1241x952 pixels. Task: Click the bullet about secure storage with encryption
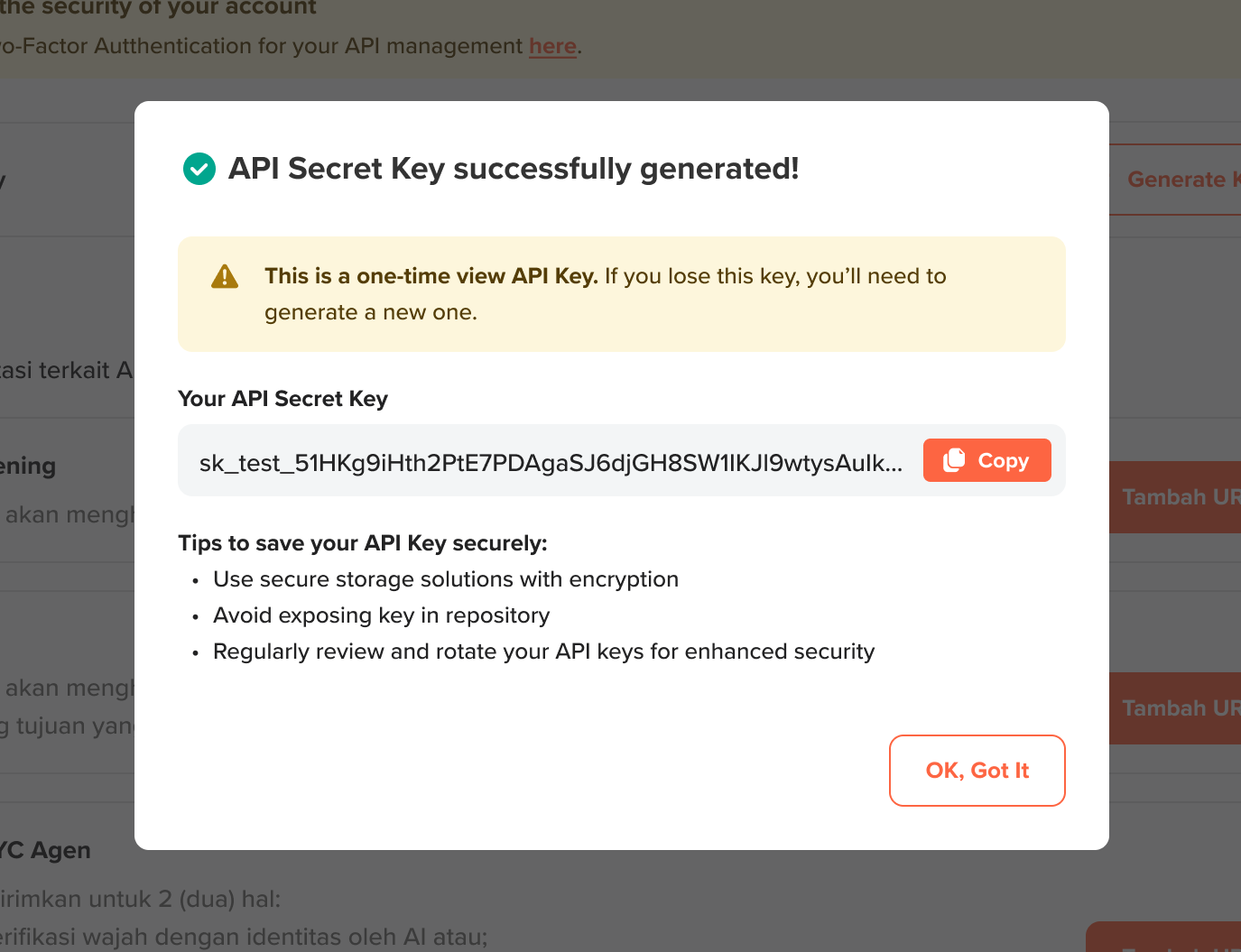pos(446,578)
